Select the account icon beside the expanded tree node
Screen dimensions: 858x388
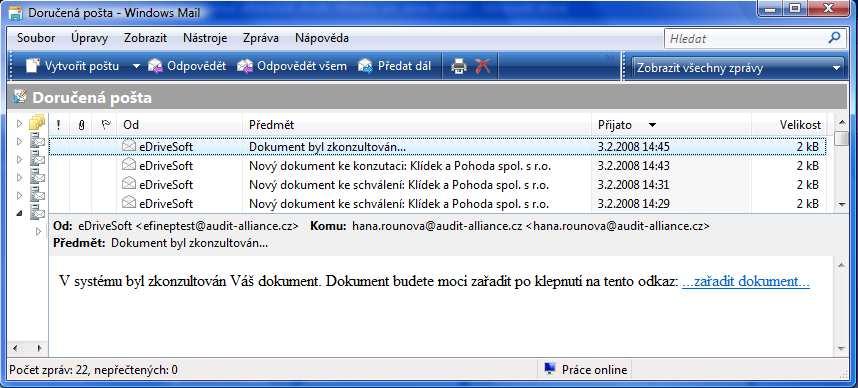click(x=37, y=213)
